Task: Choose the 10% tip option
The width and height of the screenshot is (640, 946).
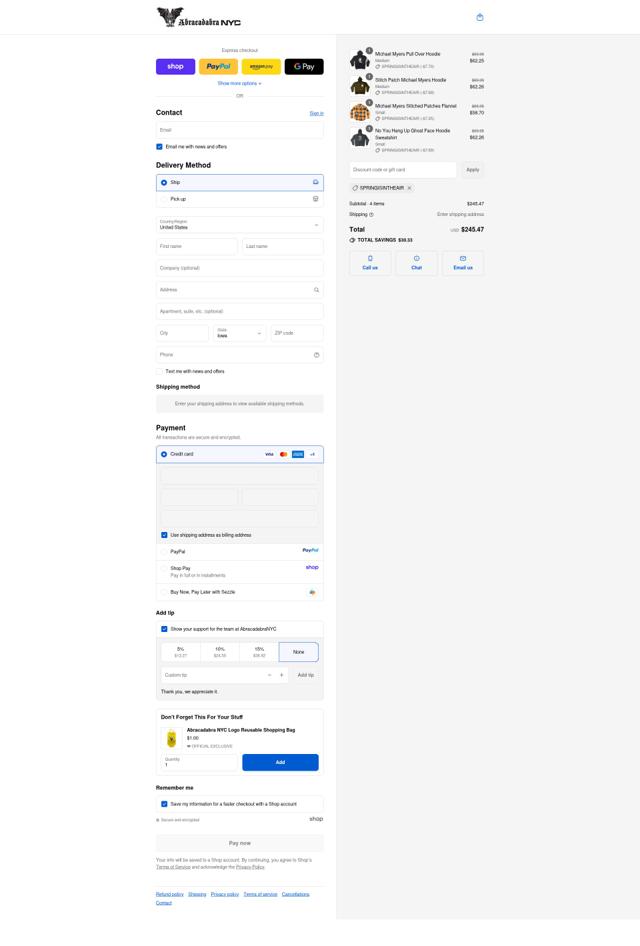Action: pos(220,652)
